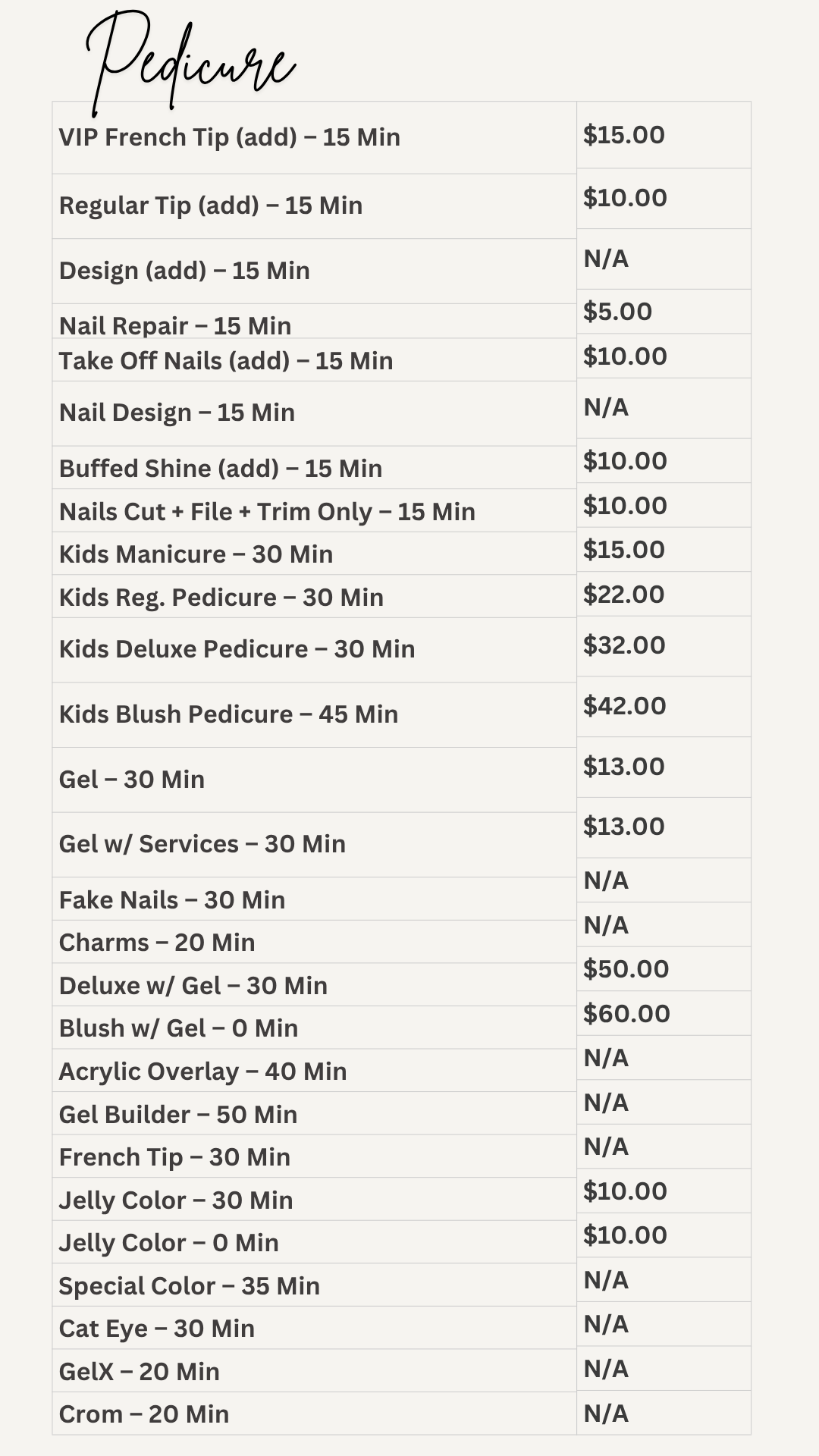The height and width of the screenshot is (1456, 819).
Task: Choose Acrylic Overlay – 40 Min
Action: [x=202, y=1072]
